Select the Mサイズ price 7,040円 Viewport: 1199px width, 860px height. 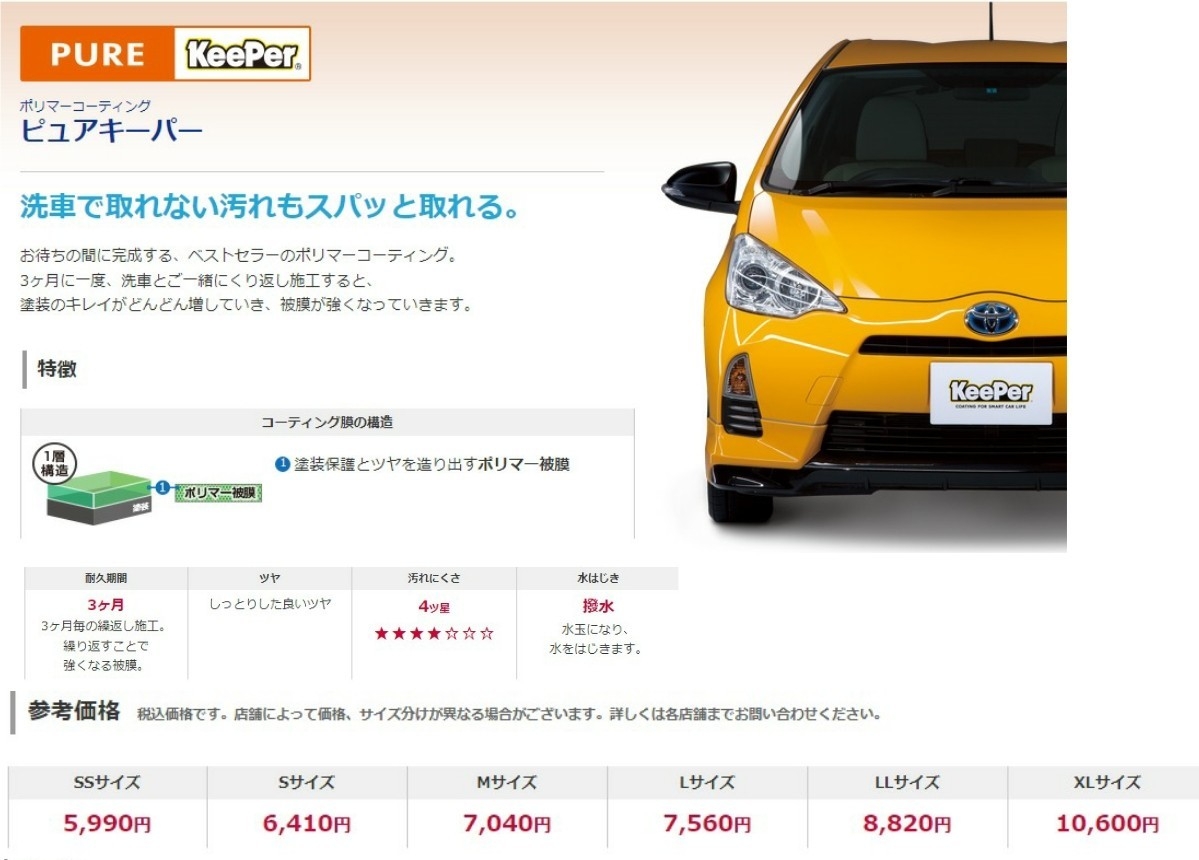507,823
